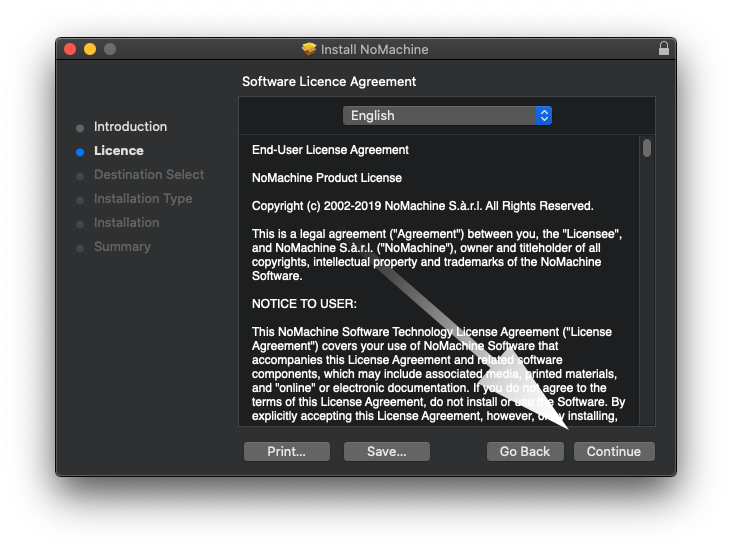Click the 'End-User License Agreement' heading
732x550 pixels.
click(x=330, y=150)
